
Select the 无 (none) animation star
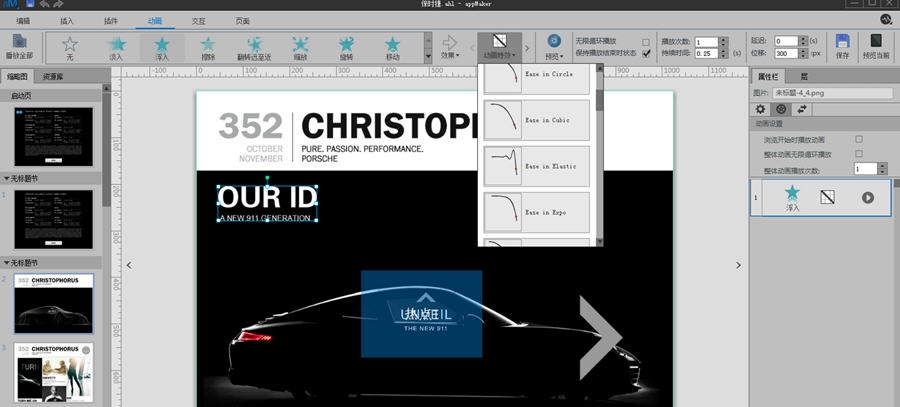pyautogui.click(x=69, y=44)
